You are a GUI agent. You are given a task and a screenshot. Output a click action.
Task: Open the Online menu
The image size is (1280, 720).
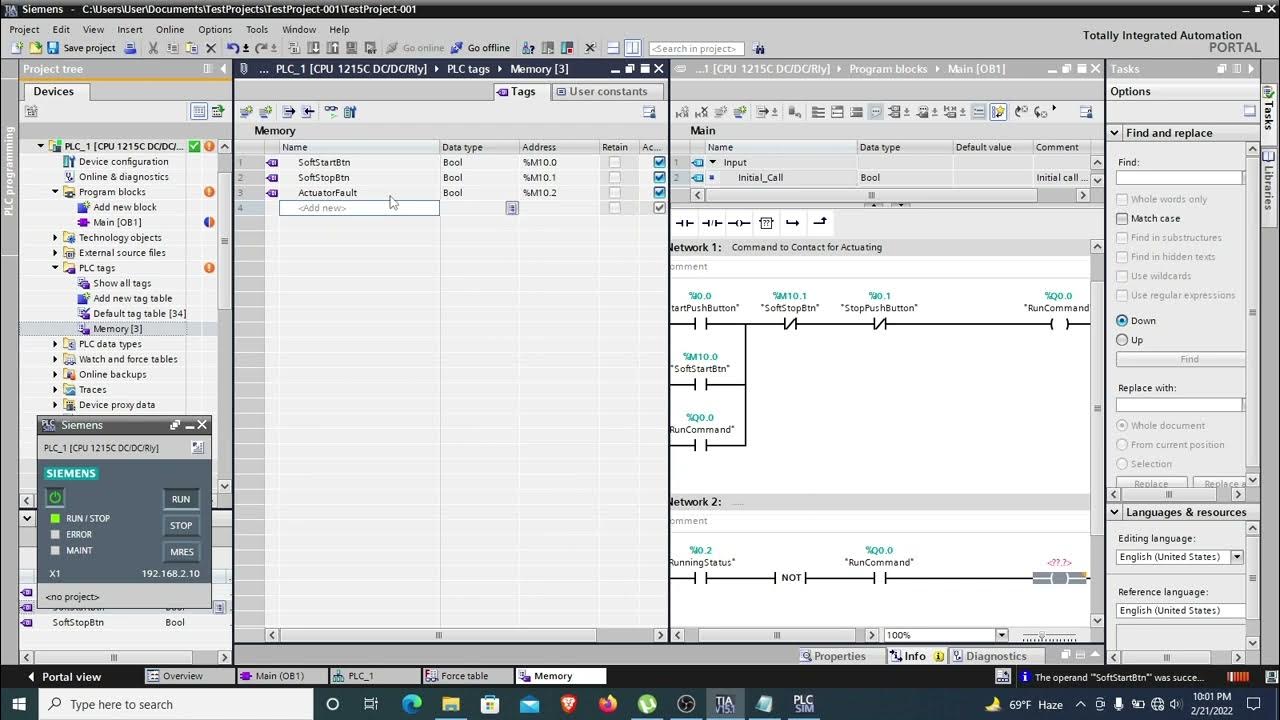(169, 29)
